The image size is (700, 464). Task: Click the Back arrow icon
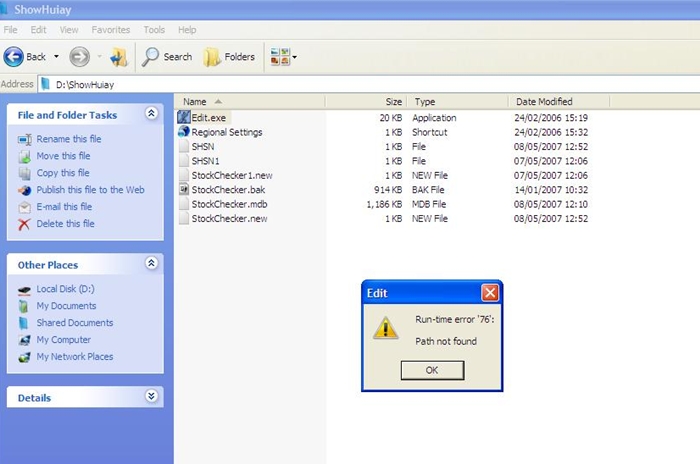[13, 57]
